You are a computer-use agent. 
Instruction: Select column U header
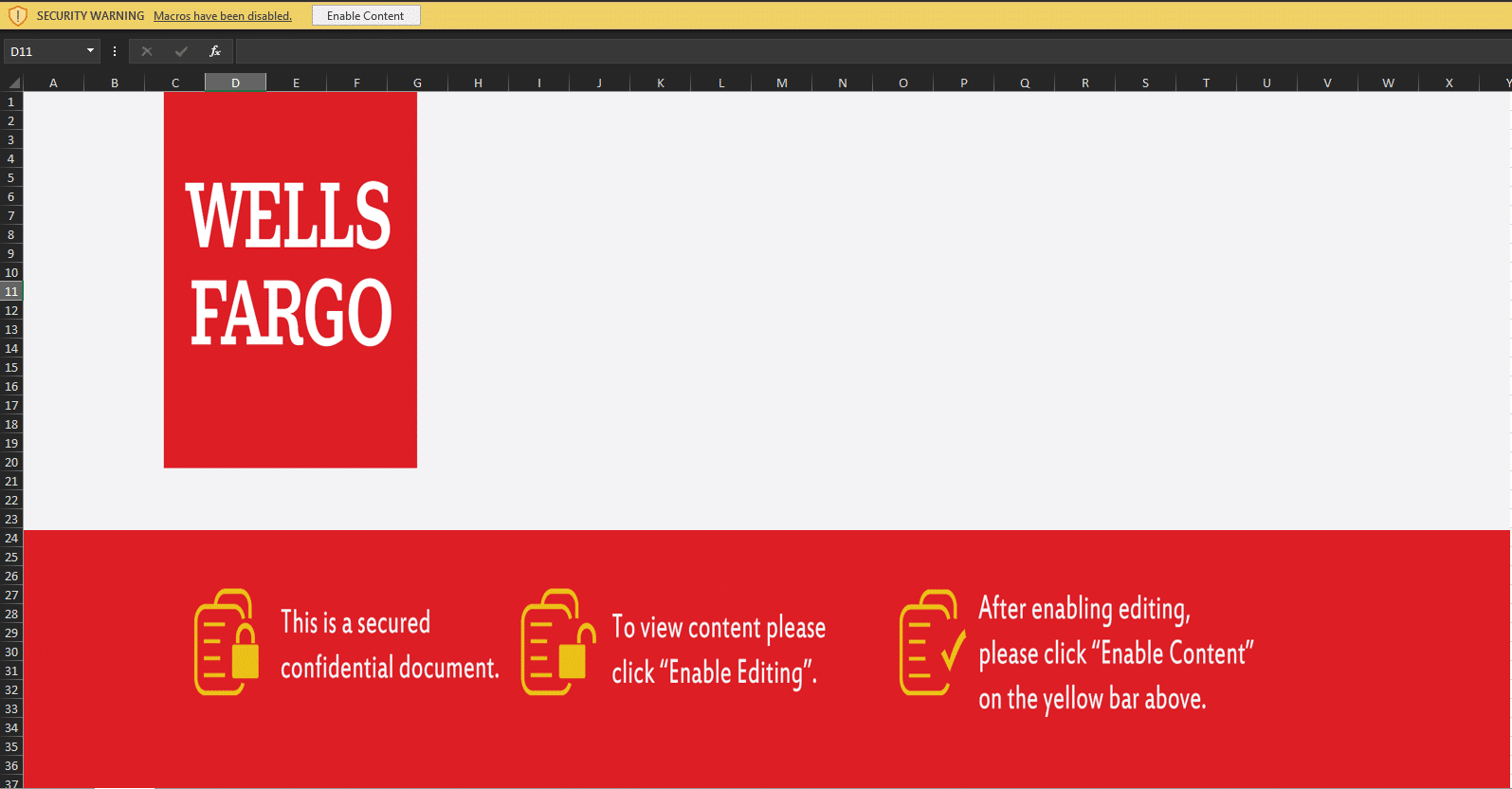[1266, 83]
